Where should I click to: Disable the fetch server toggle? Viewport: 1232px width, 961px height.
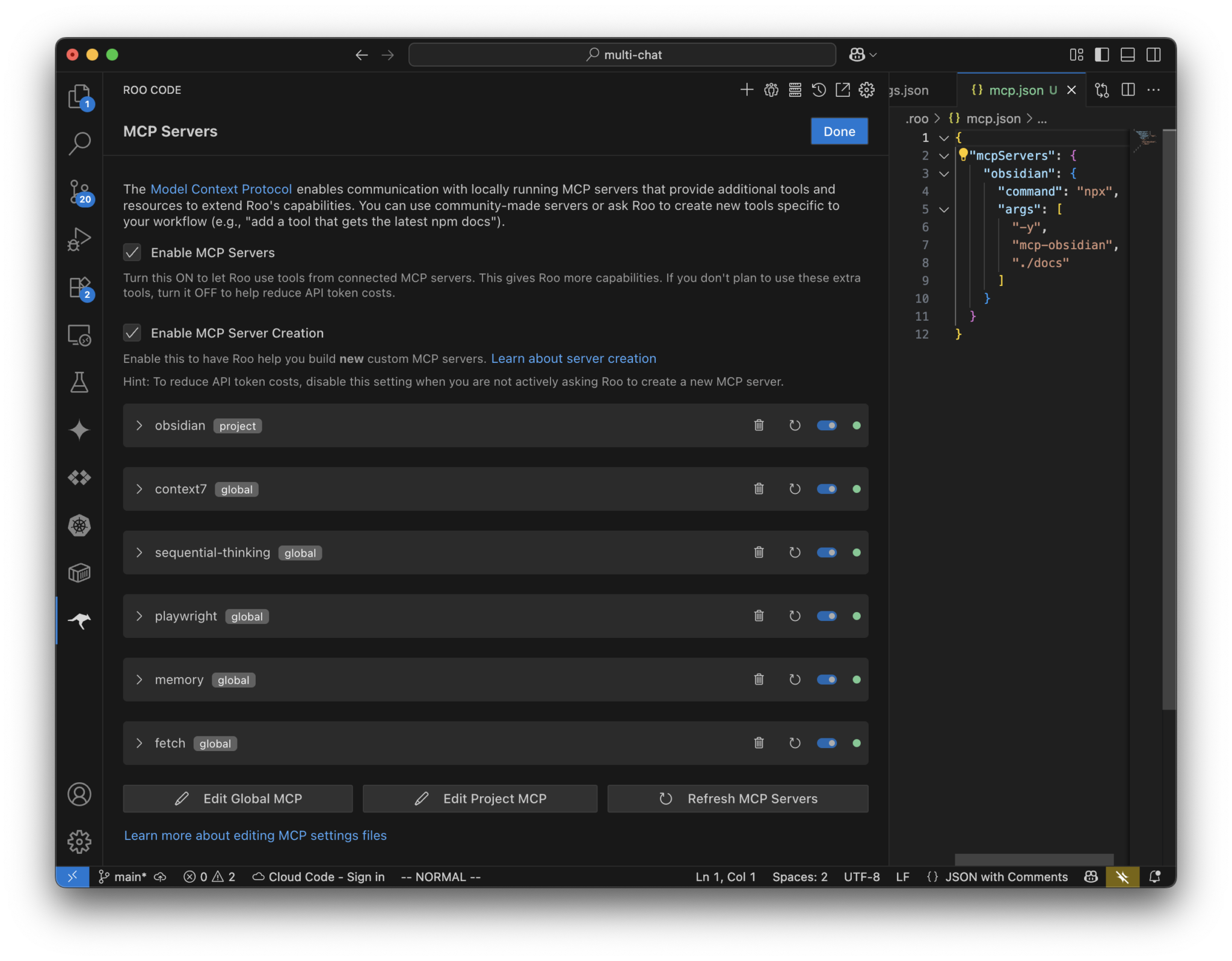coord(827,743)
